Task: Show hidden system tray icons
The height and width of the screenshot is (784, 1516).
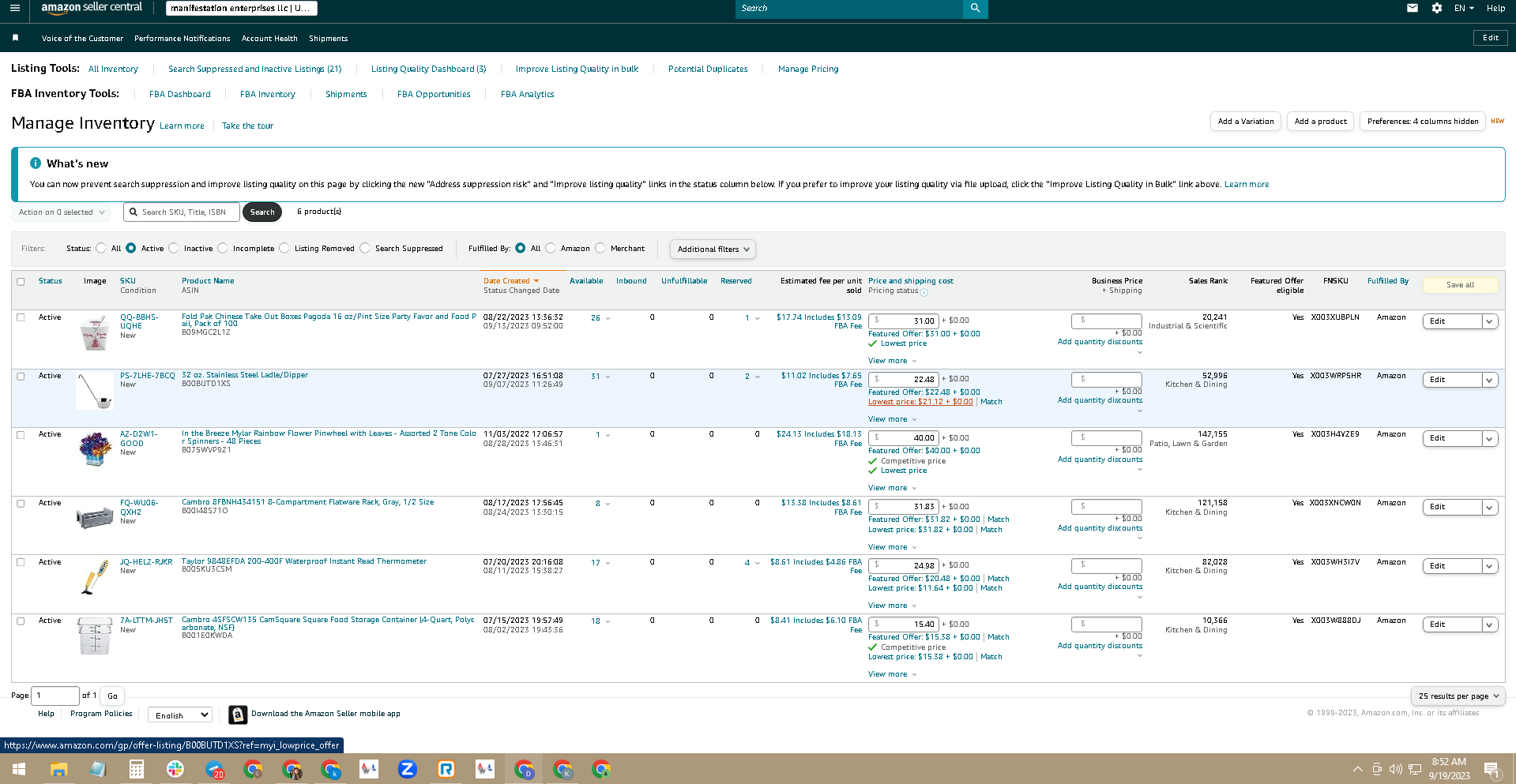Action: coord(1357,769)
